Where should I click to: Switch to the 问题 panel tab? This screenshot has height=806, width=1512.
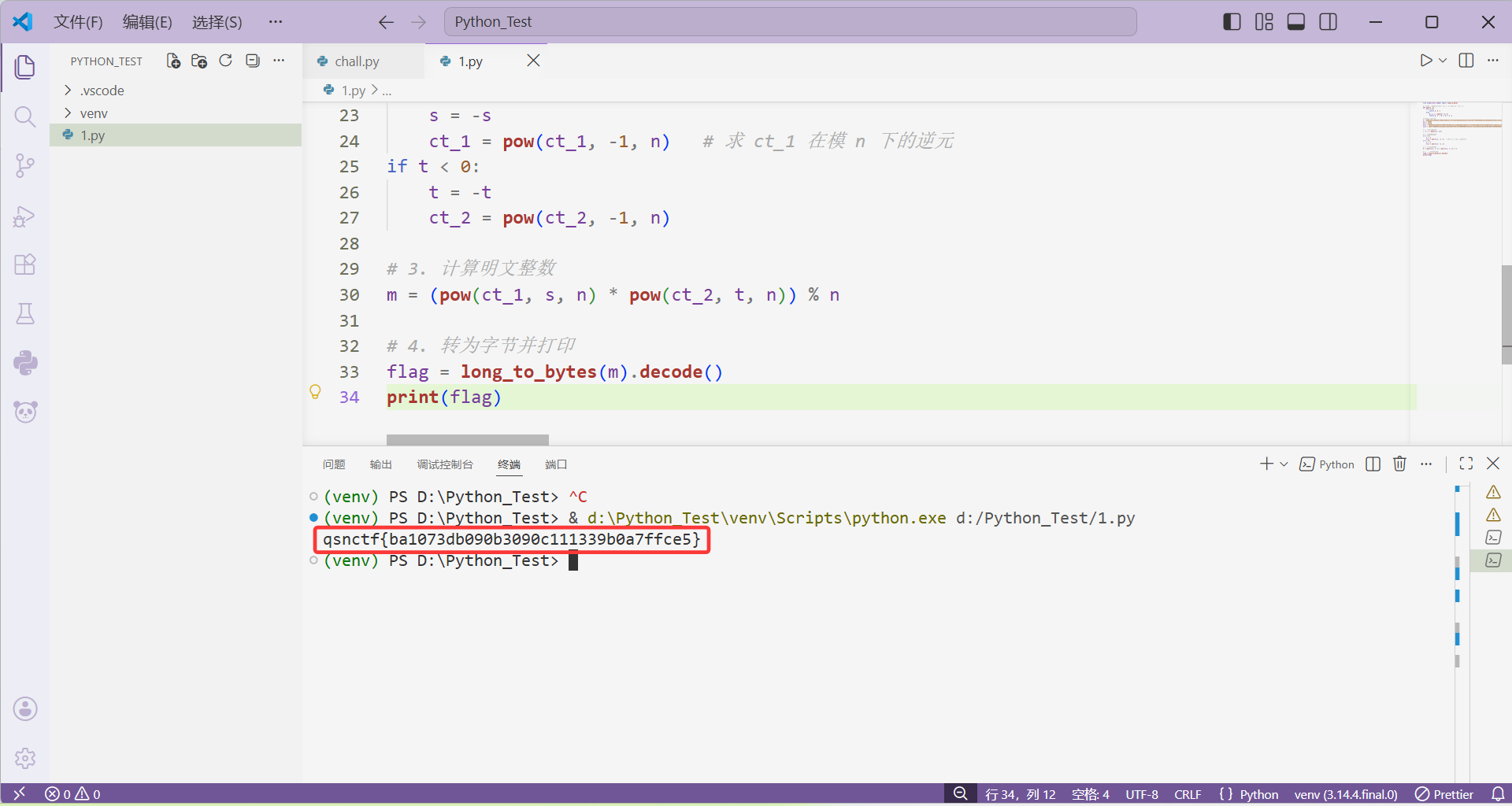coord(334,464)
